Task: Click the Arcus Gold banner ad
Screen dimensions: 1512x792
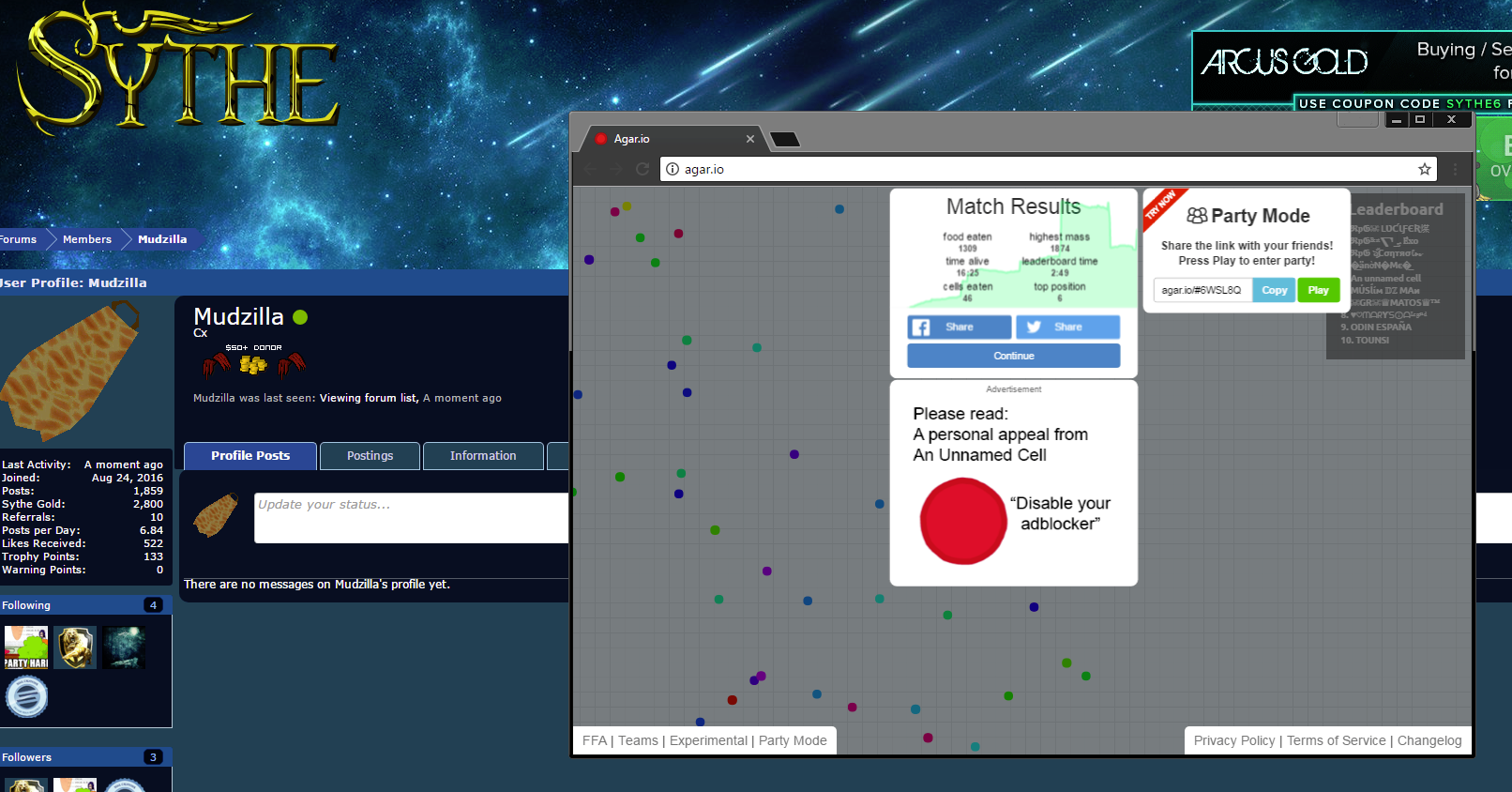Action: [1352, 71]
